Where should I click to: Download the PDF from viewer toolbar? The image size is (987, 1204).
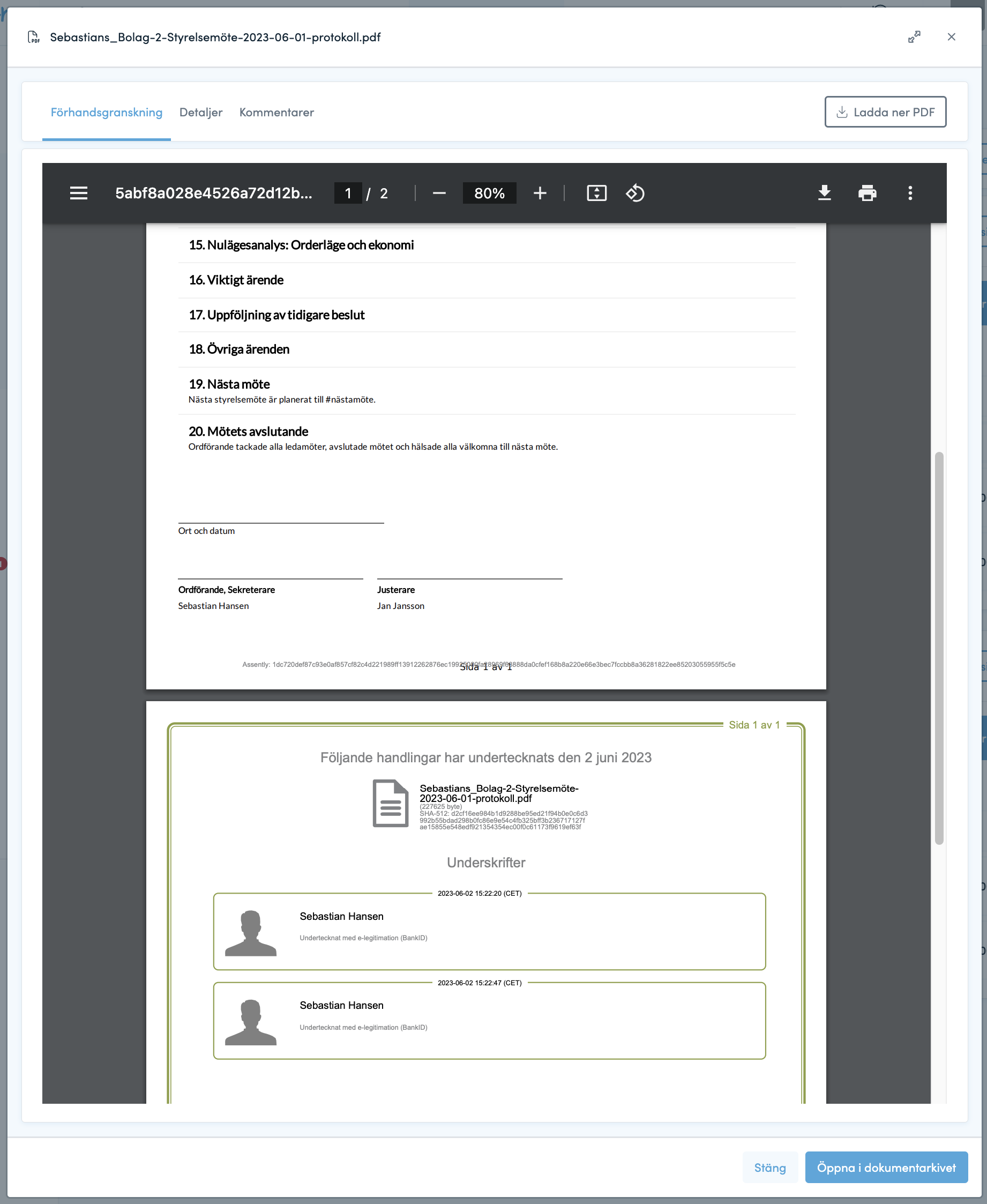click(x=825, y=194)
